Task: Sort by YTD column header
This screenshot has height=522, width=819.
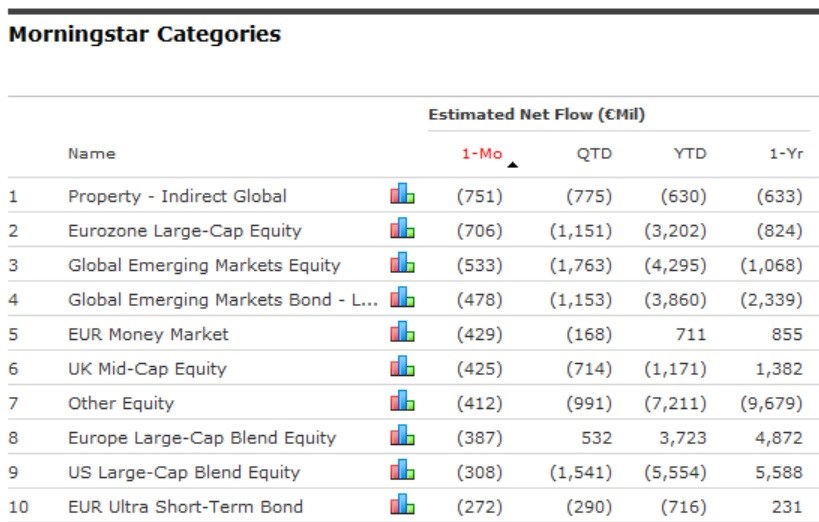Action: pyautogui.click(x=689, y=154)
